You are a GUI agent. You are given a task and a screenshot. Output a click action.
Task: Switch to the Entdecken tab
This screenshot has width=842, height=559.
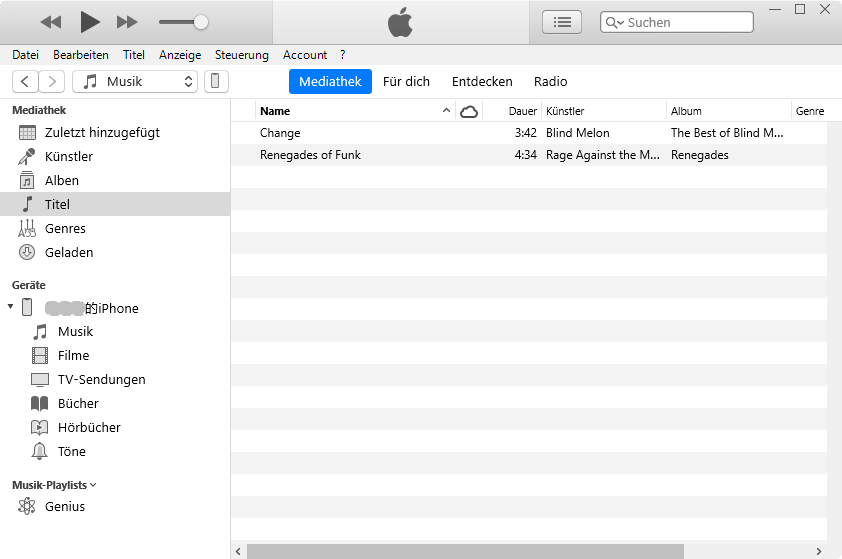(482, 82)
